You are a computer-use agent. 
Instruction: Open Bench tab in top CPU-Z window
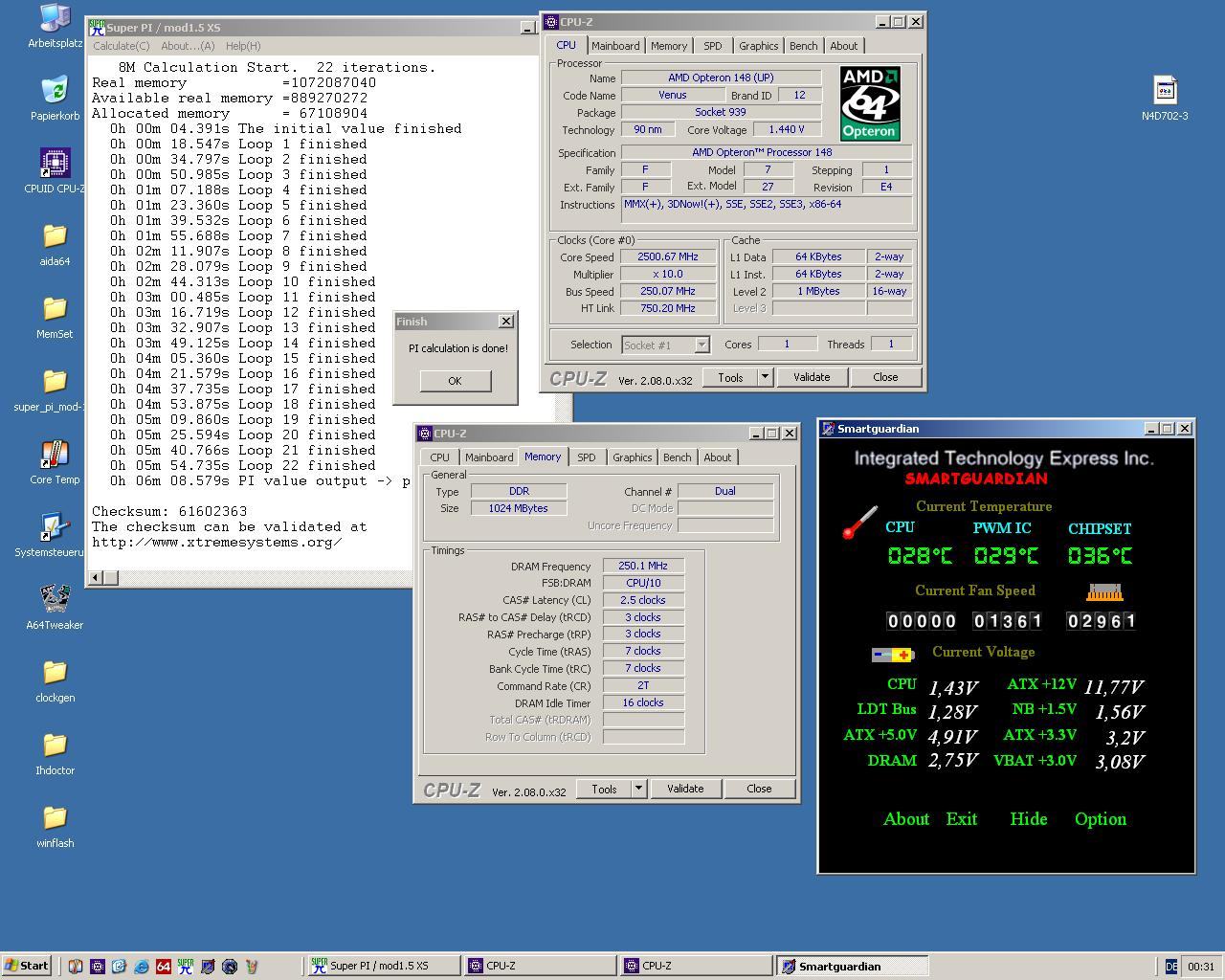coord(803,46)
